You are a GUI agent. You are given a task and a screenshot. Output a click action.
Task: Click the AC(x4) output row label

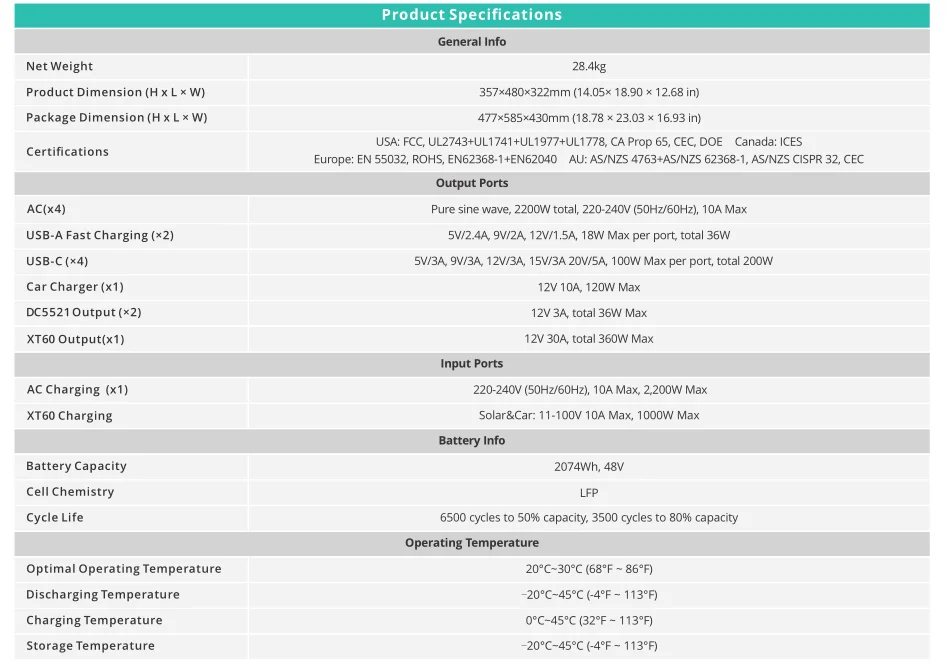[x=46, y=210]
